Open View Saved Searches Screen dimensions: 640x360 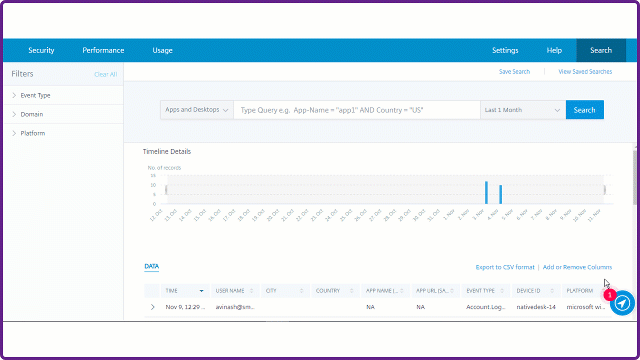(585, 71)
